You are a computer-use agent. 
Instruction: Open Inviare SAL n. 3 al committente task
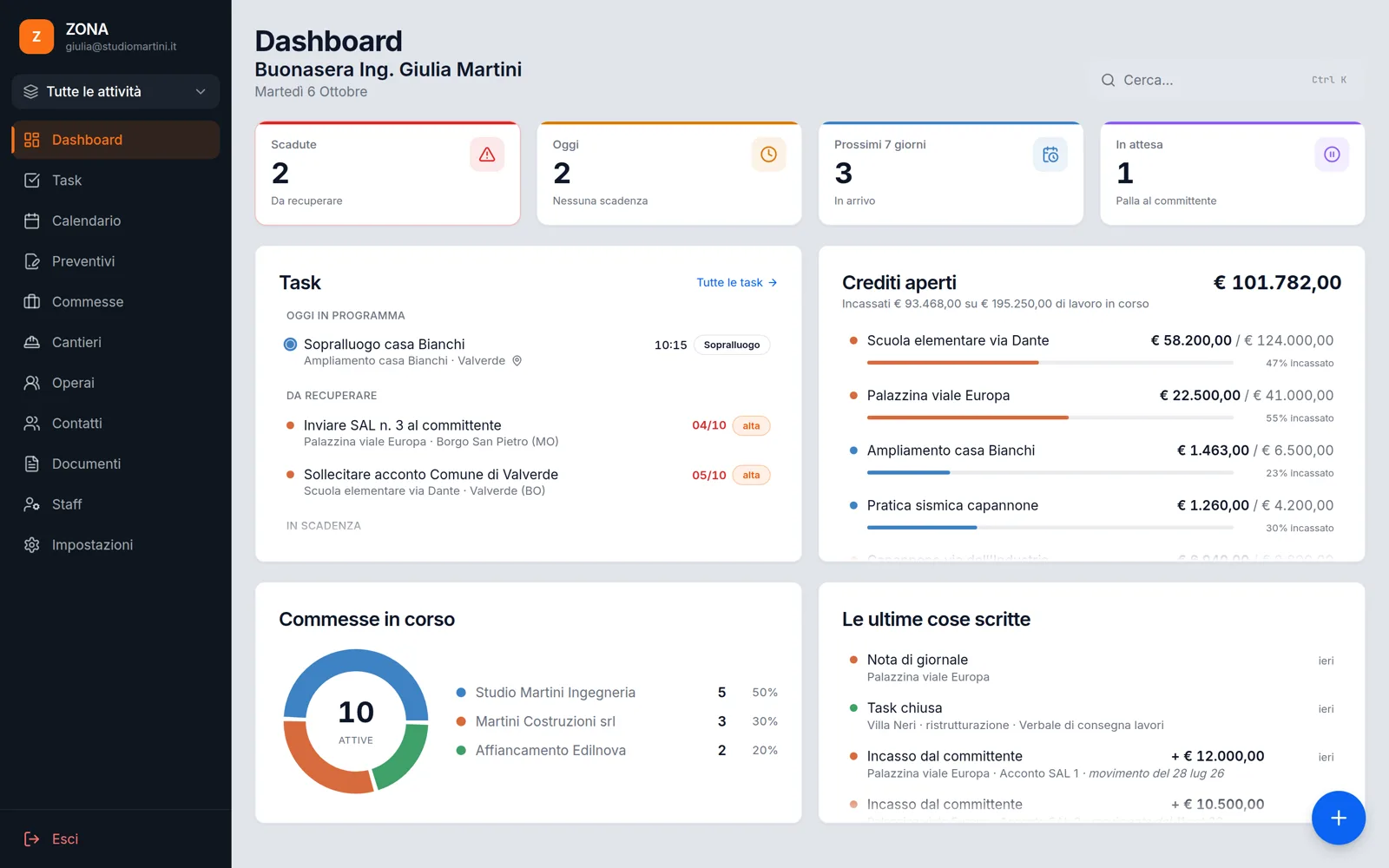click(528, 433)
